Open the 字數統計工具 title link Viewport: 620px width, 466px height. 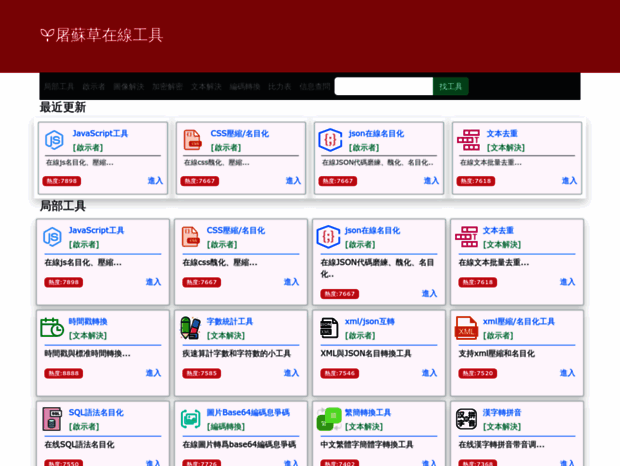tap(230, 321)
